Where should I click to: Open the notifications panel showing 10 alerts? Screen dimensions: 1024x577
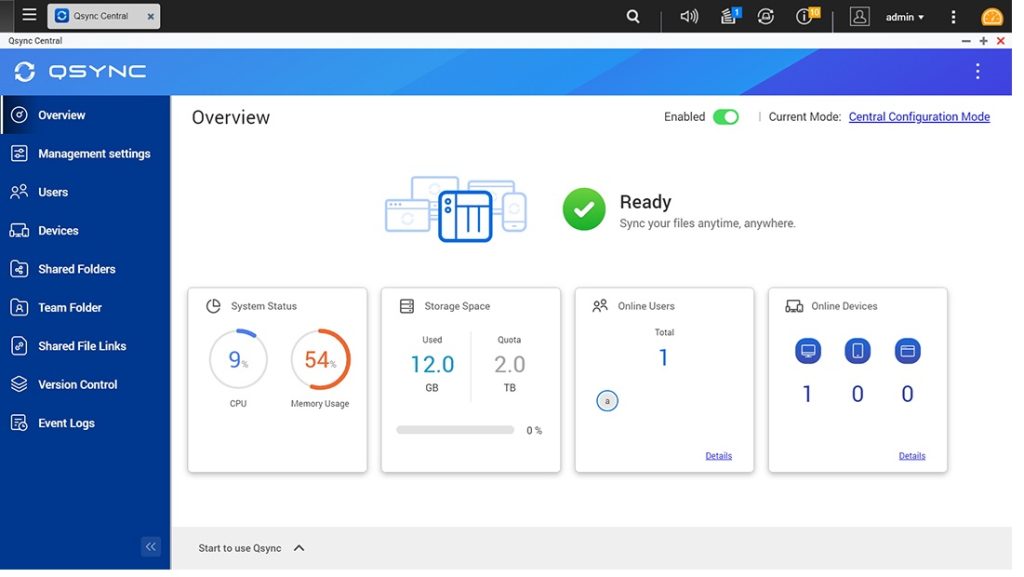click(805, 16)
